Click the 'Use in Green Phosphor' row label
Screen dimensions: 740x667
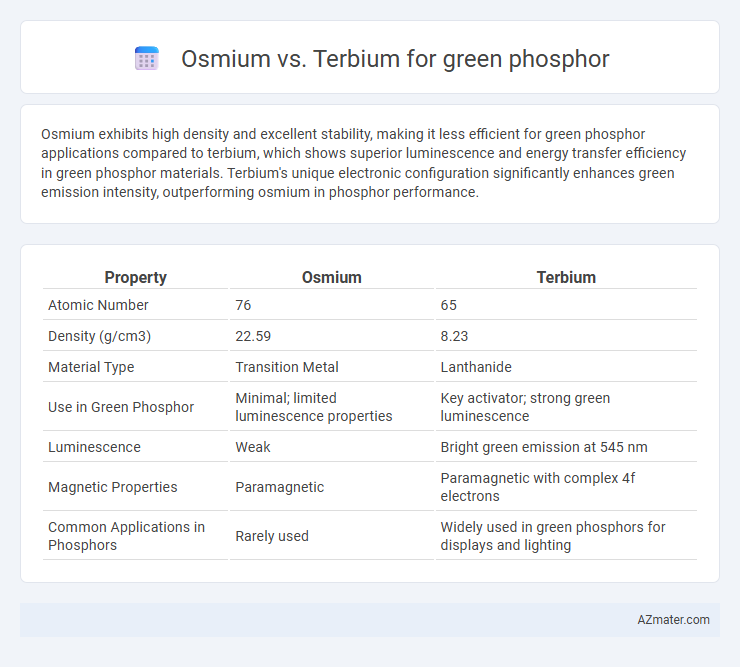(x=121, y=407)
